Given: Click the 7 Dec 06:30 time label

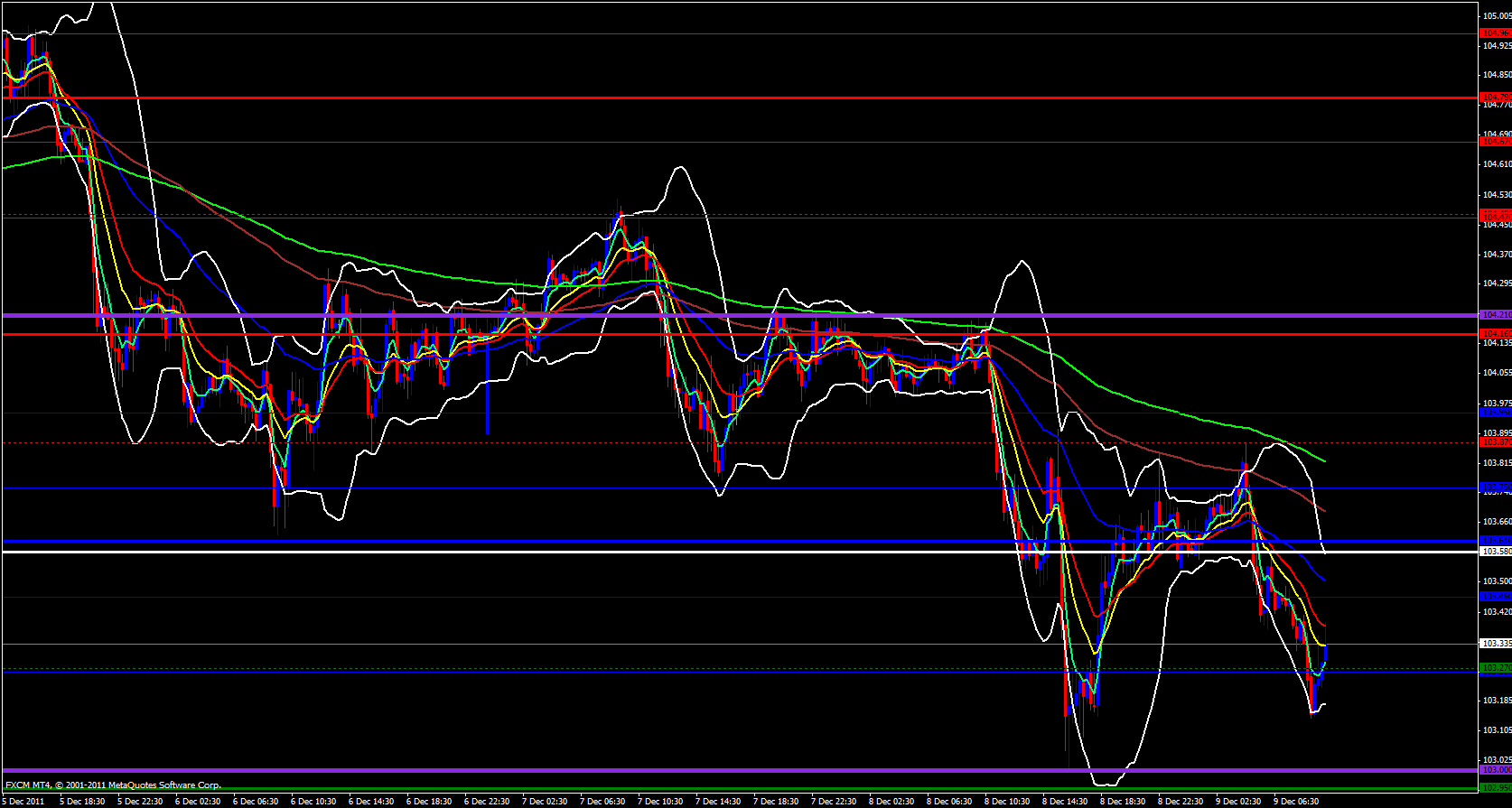Looking at the screenshot, I should [x=602, y=801].
